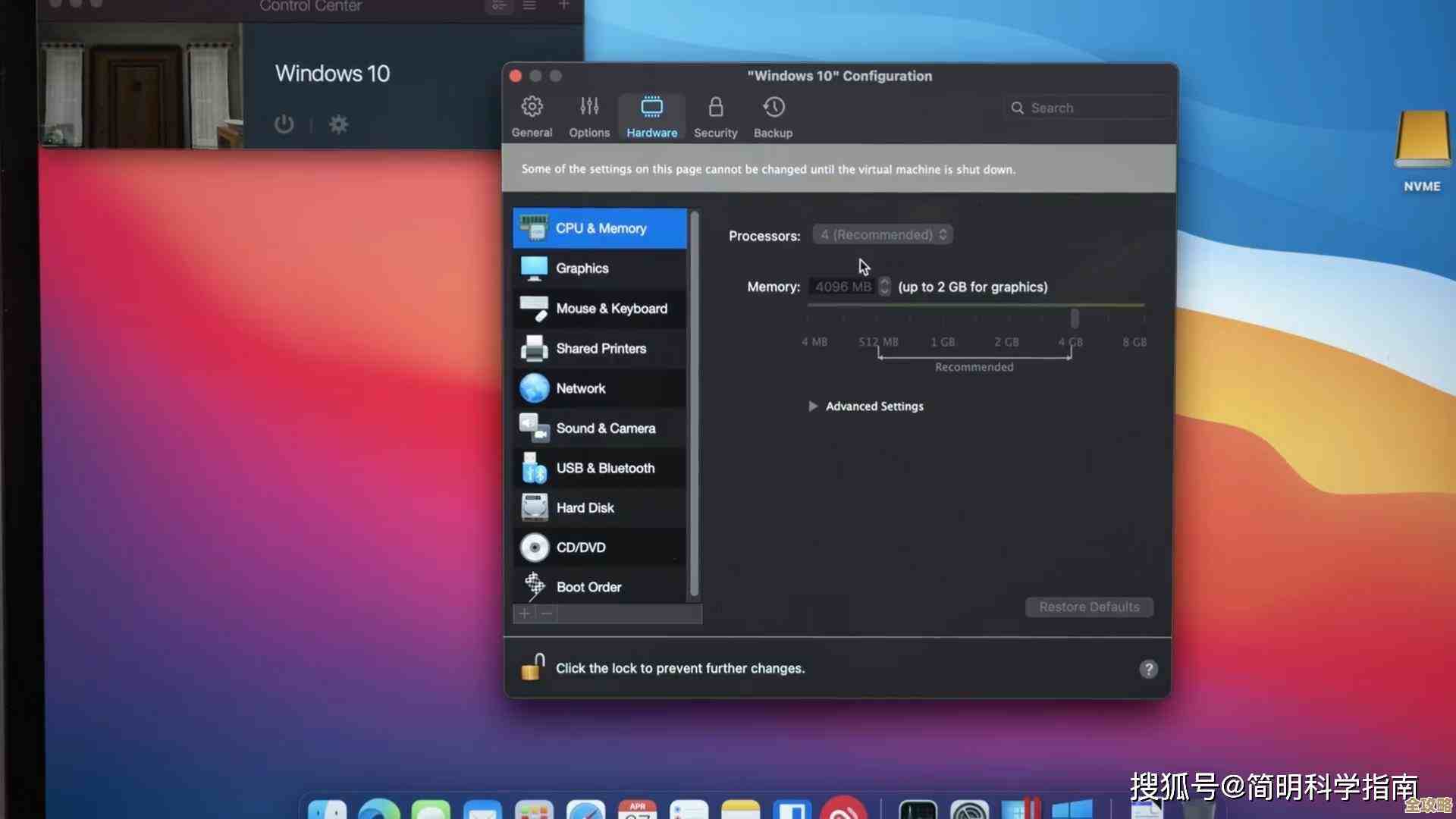Viewport: 1456px width, 819px height.
Task: Expand the Advanced Settings section
Action: (x=866, y=406)
